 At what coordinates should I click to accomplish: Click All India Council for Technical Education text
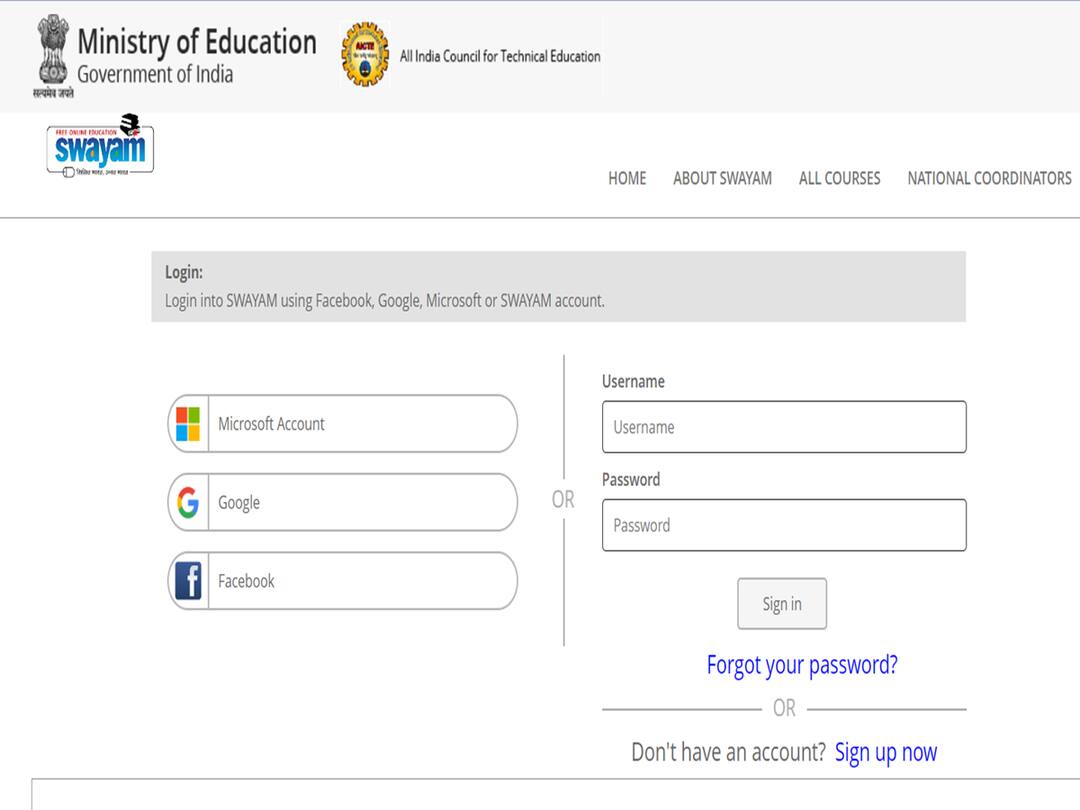tap(500, 56)
